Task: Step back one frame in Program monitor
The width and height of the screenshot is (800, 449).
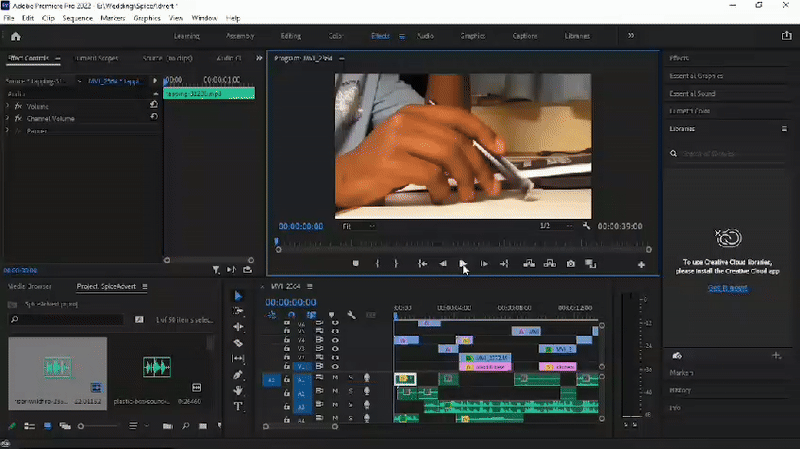Action: coord(443,264)
